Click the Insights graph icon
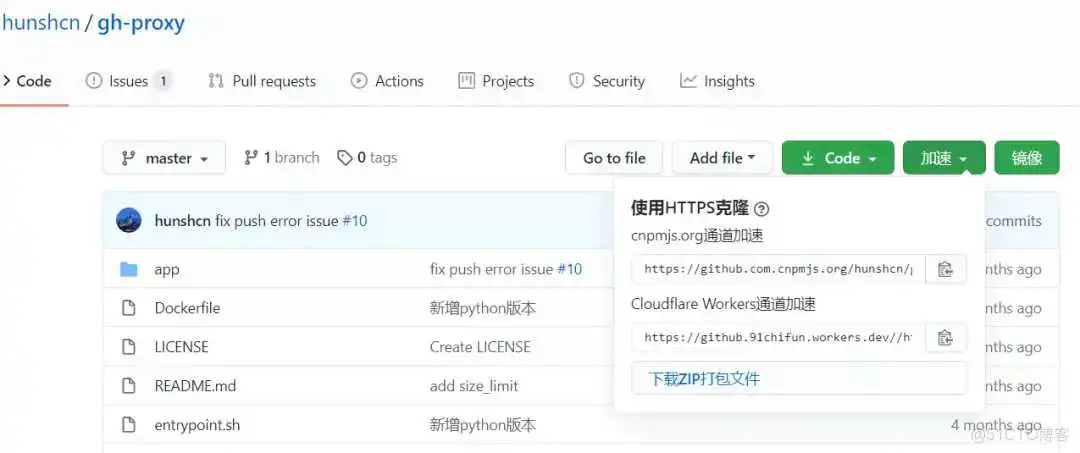This screenshot has height=453, width=1080. click(x=688, y=81)
